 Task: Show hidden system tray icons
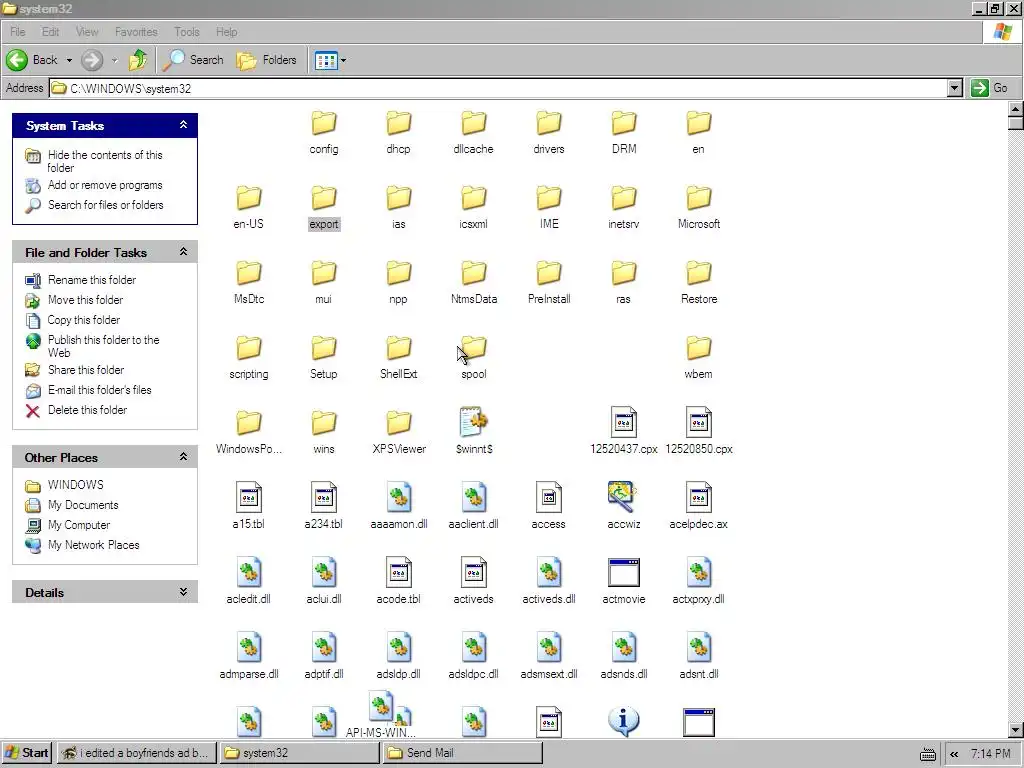coord(954,754)
